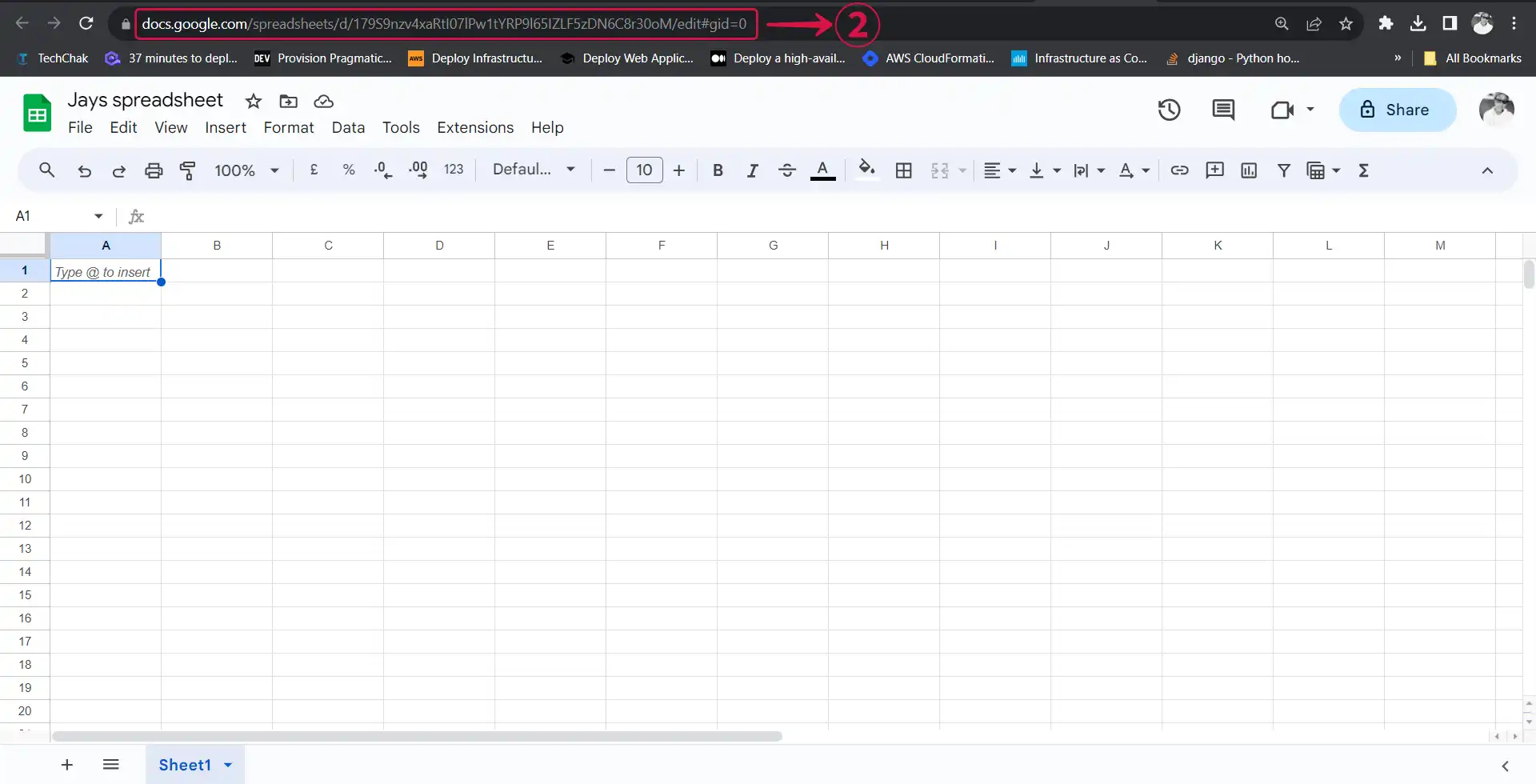This screenshot has width=1536, height=784.
Task: Select row 10 header
Action: (25, 479)
